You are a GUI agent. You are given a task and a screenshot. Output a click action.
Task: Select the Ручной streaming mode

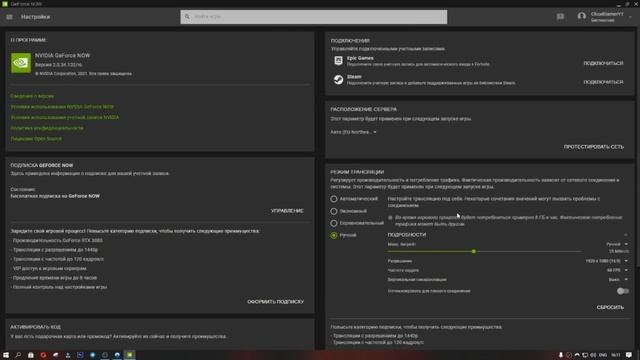[x=333, y=235]
